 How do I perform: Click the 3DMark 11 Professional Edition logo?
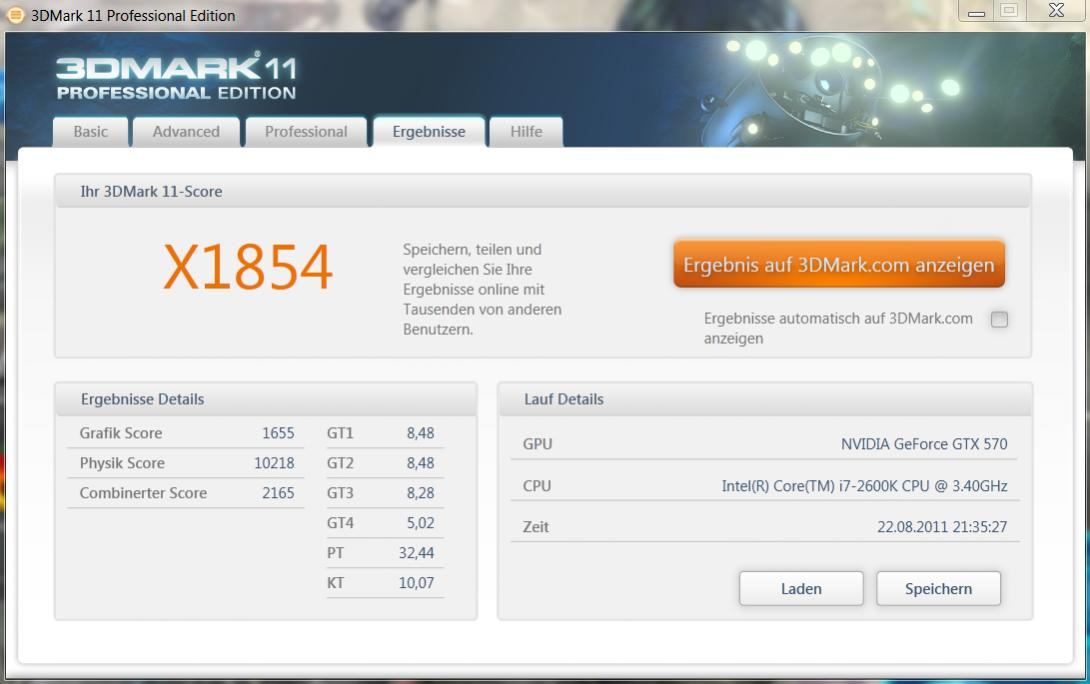177,76
